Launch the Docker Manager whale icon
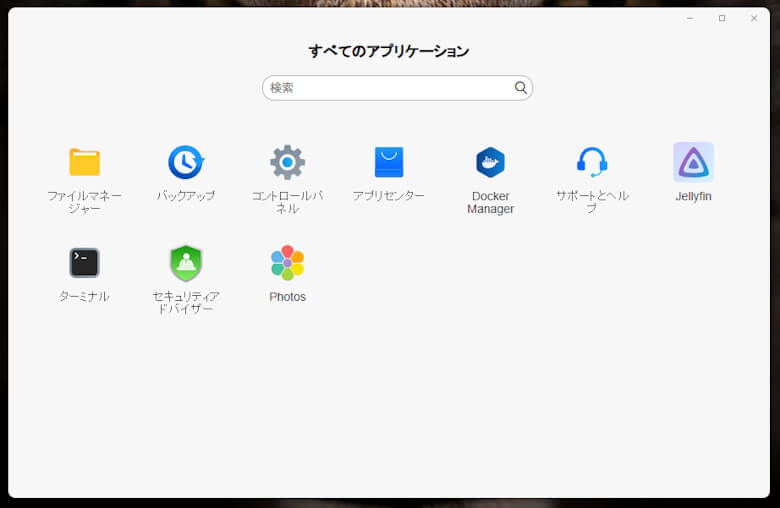This screenshot has width=780, height=508. (490, 162)
